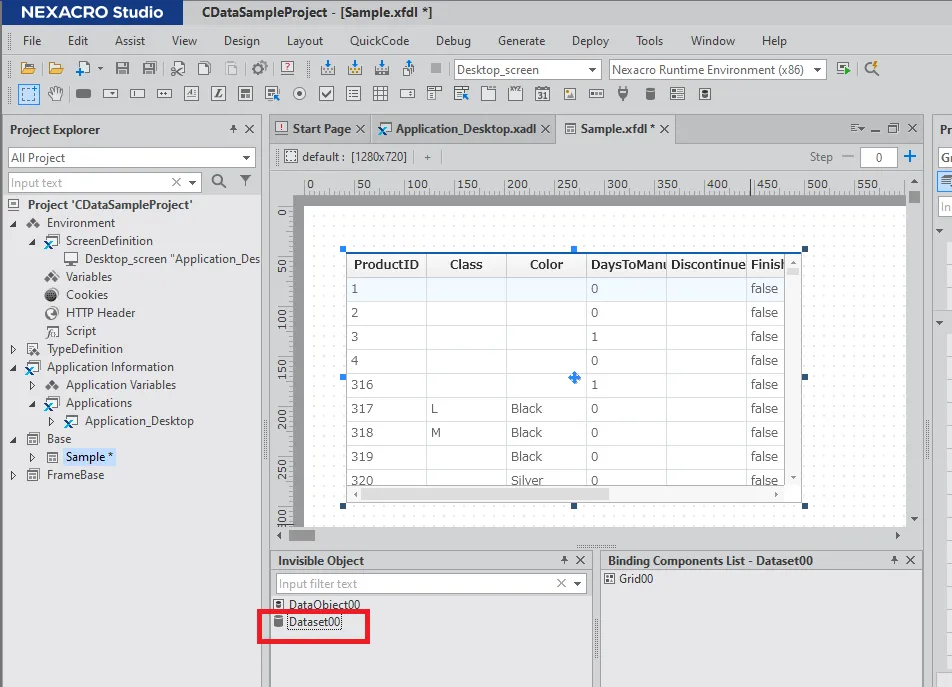Screen dimensions: 952x687
Task: Pick the Calendar component icon
Action: click(542, 94)
